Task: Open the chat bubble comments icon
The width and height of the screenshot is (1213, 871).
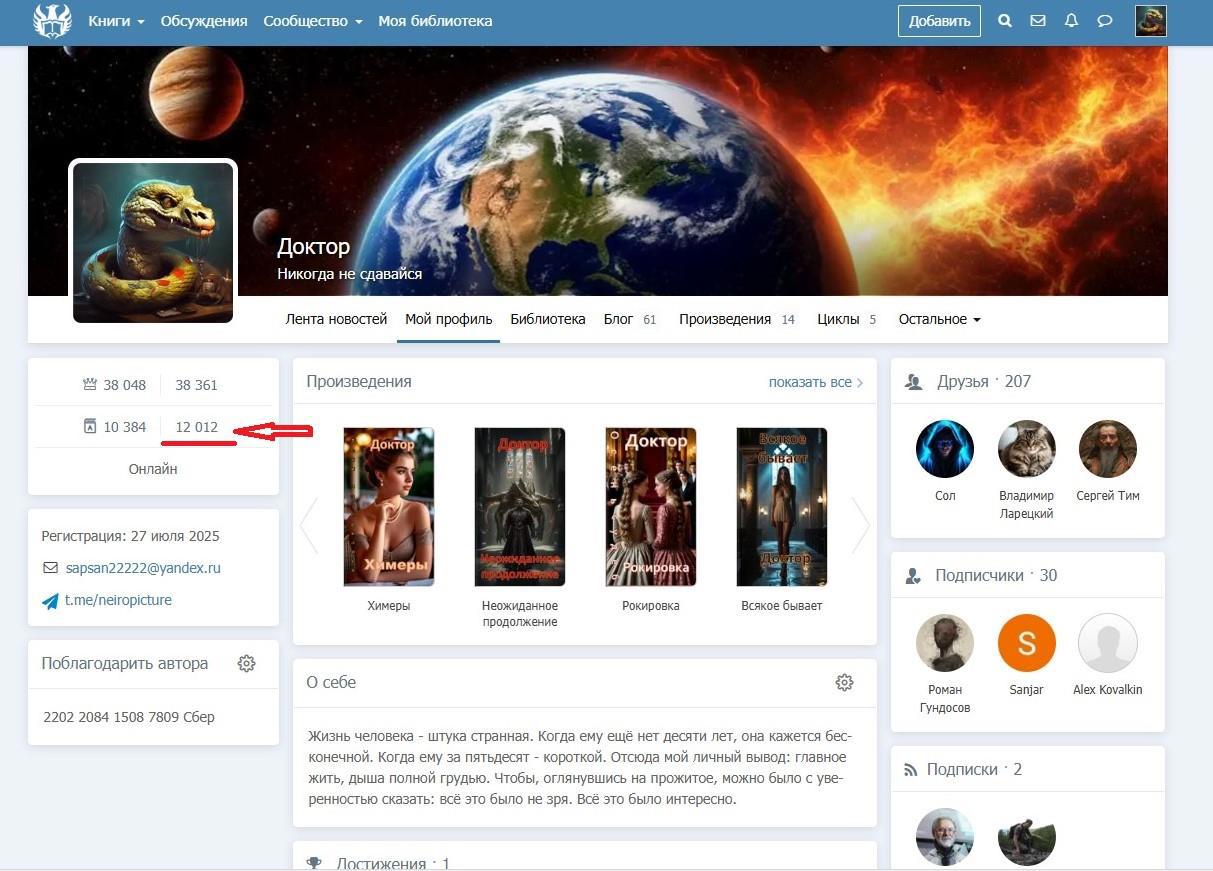Action: click(1105, 20)
